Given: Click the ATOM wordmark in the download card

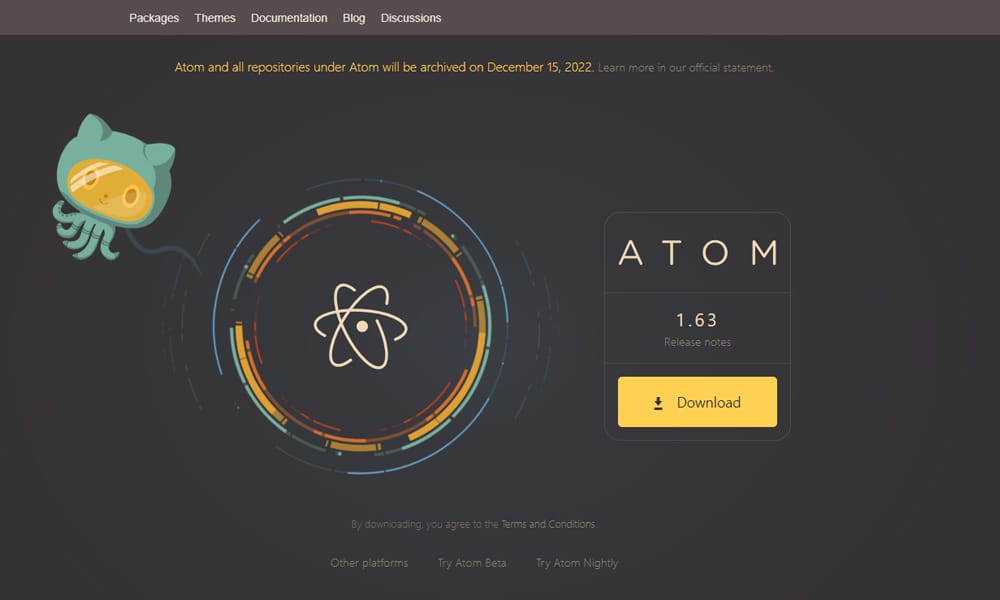Looking at the screenshot, I should [x=697, y=254].
